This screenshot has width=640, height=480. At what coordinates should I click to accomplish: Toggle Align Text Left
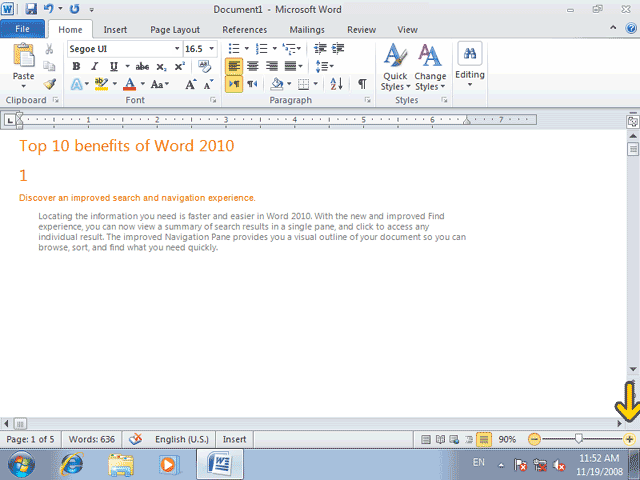(234, 66)
